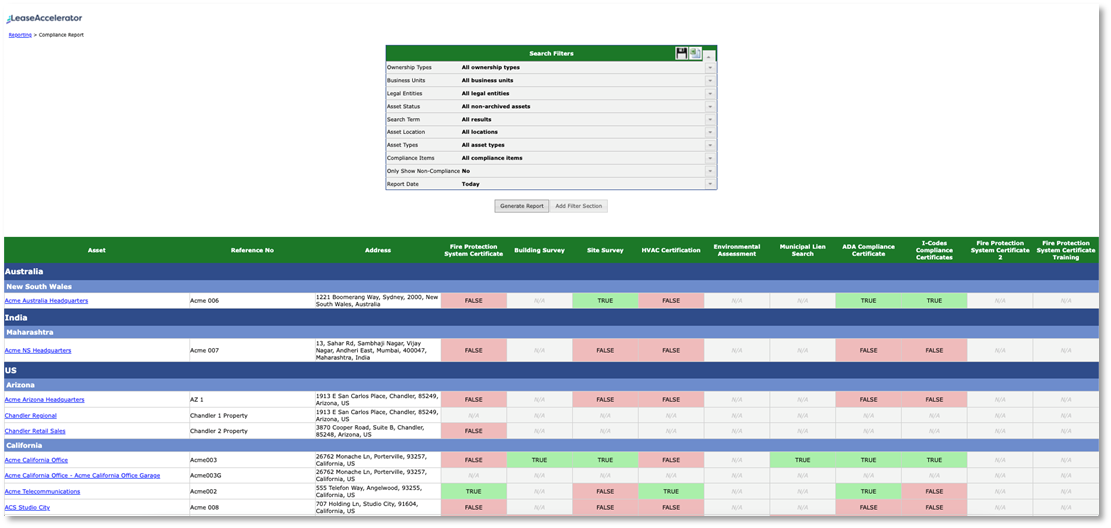This screenshot has height=528, width=1111.
Task: Click the LeaseAccelerator logo
Action: click(x=44, y=18)
